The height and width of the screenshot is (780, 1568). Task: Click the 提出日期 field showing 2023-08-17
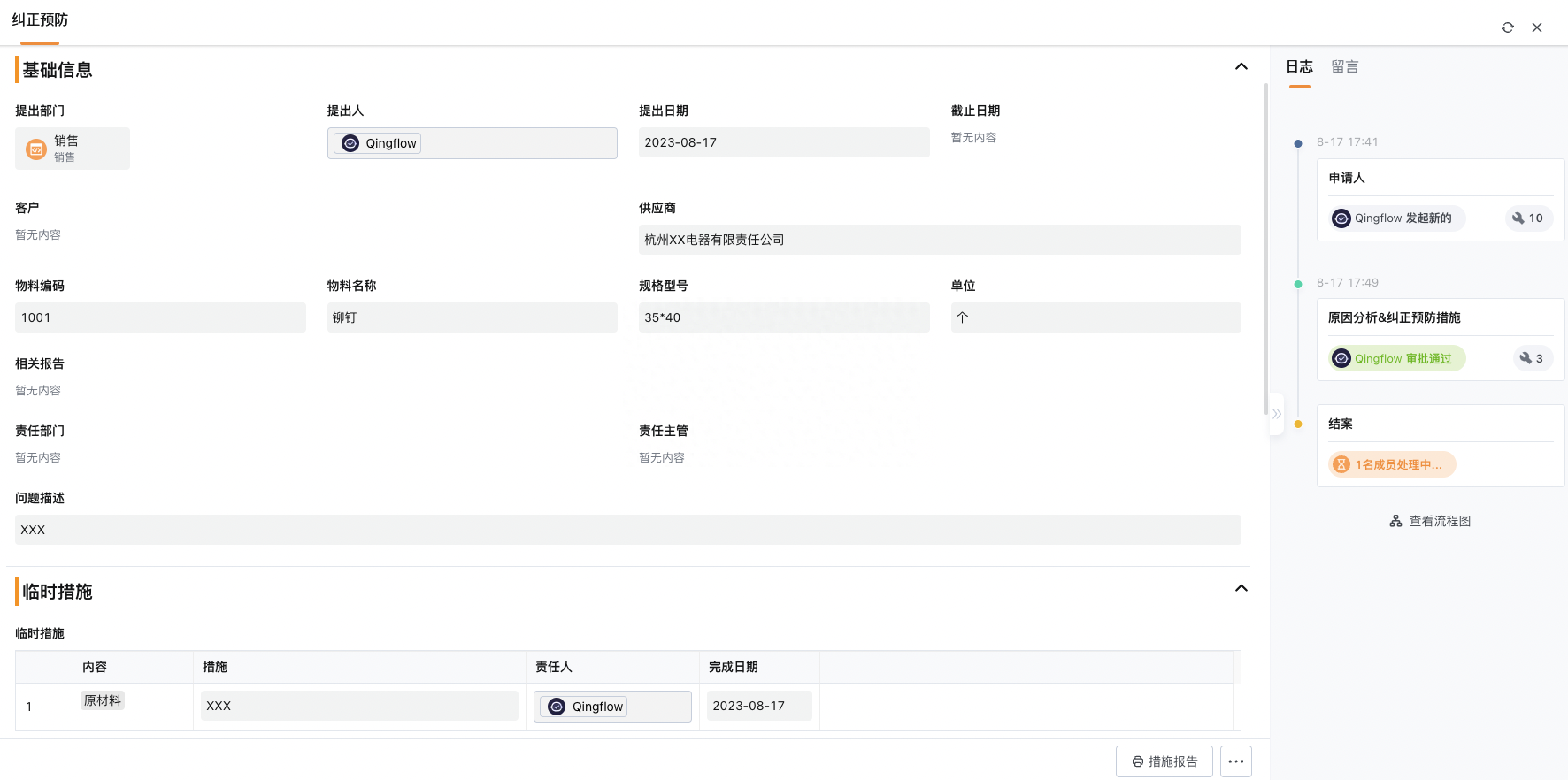pos(784,142)
